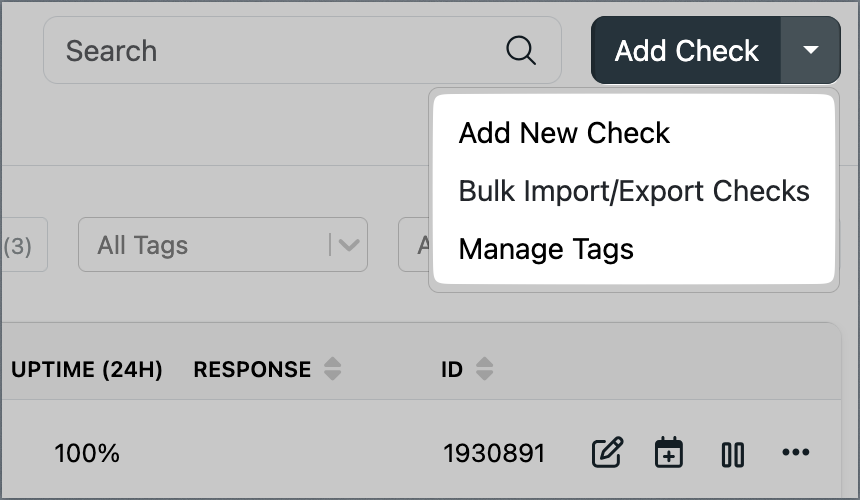Choose Bulk Import/Export Checks
The height and width of the screenshot is (500, 860).
click(634, 191)
